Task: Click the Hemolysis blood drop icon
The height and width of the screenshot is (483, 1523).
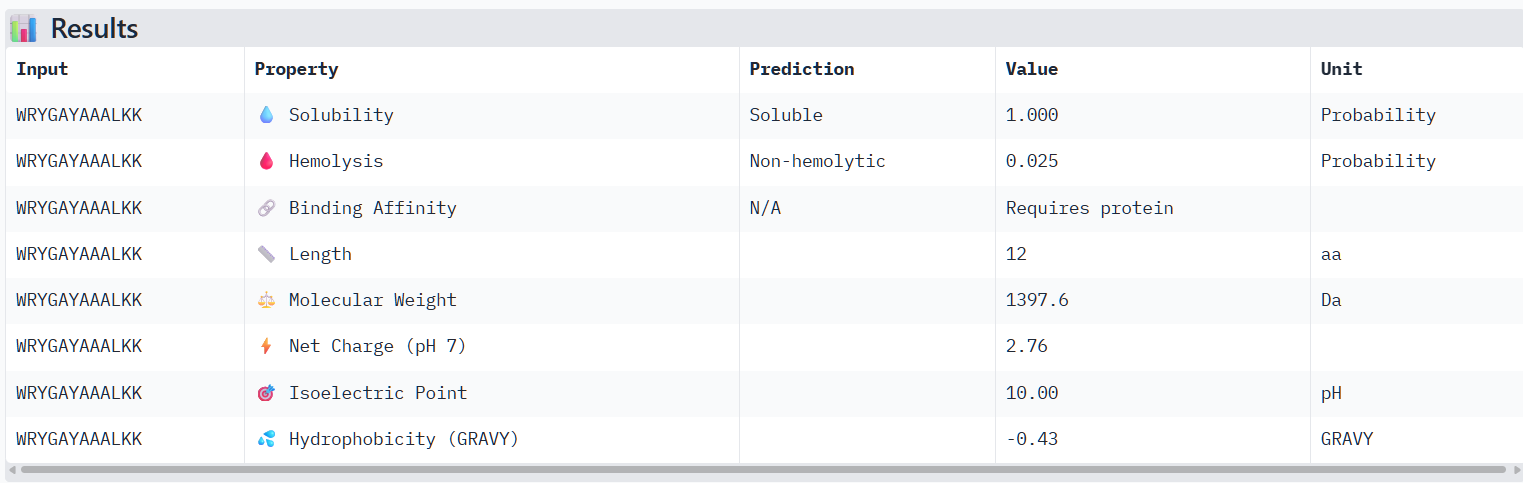Action: point(266,161)
